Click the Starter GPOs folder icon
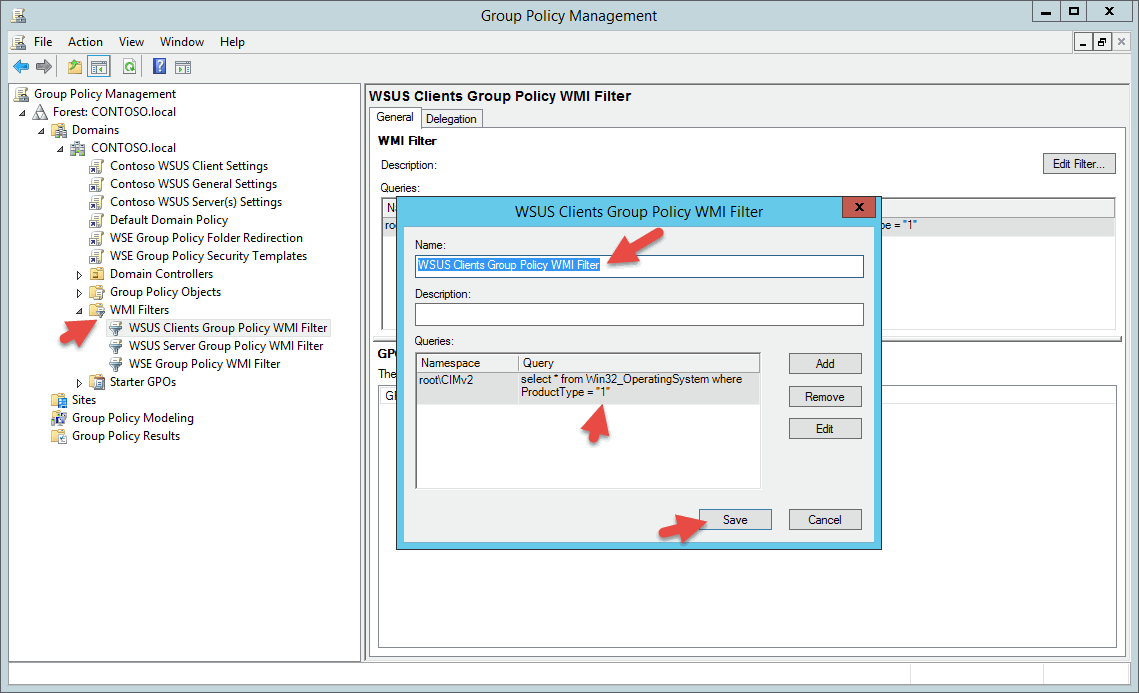Screen dimensions: 1139x693 (x=97, y=382)
